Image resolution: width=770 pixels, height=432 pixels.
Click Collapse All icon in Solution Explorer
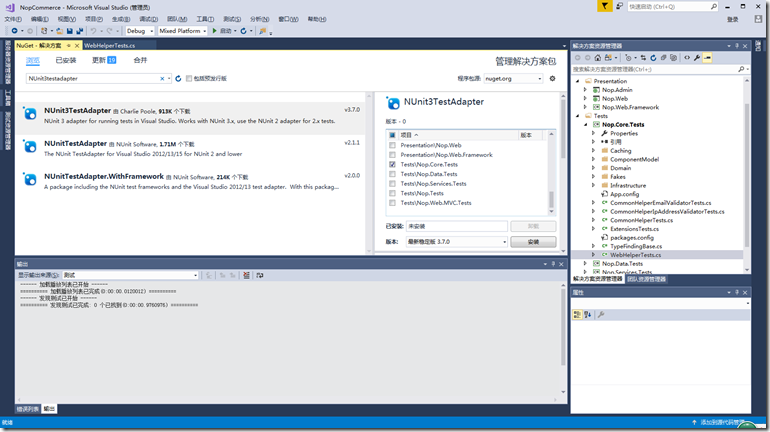coord(663,58)
